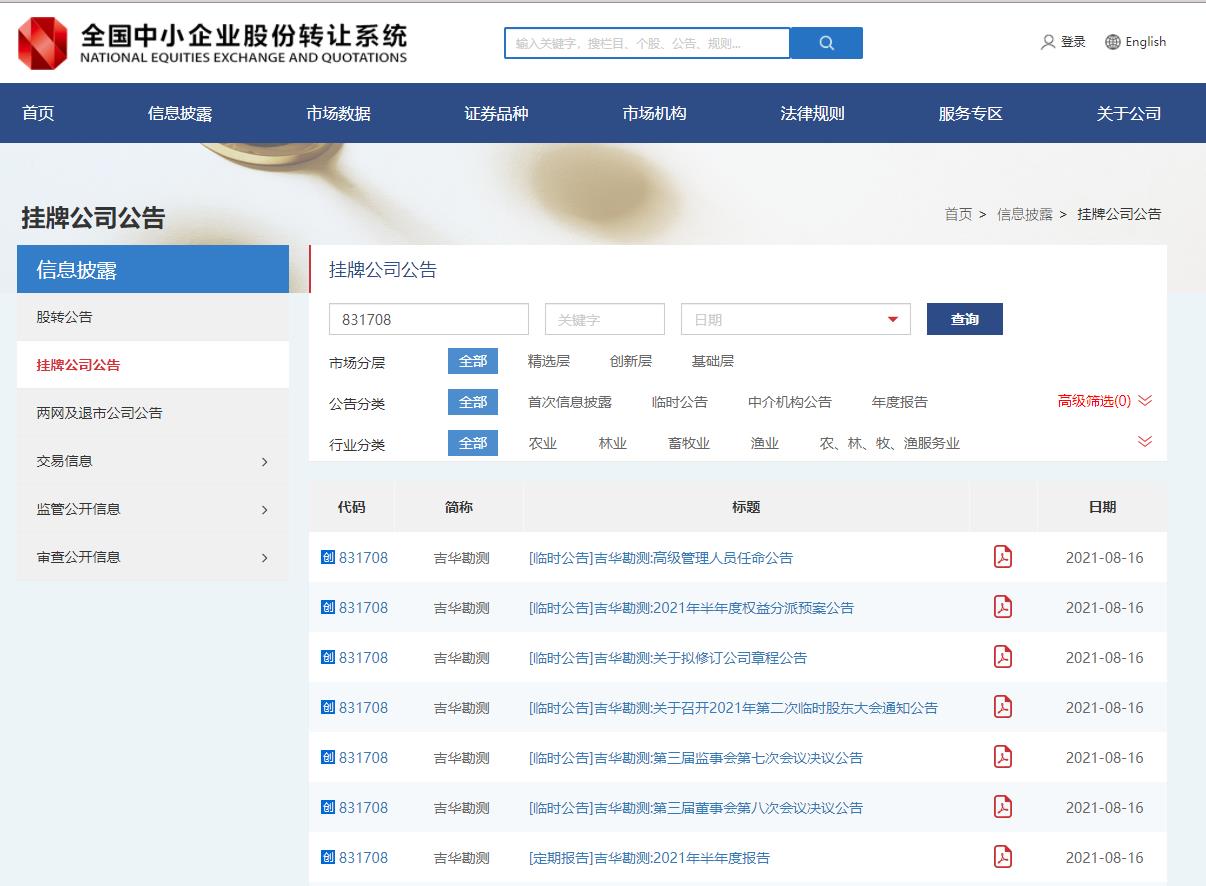This screenshot has height=886, width=1206.
Task: Open PDF for 第三届监事会第七次会议决议公告
Action: pyautogui.click(x=1002, y=757)
